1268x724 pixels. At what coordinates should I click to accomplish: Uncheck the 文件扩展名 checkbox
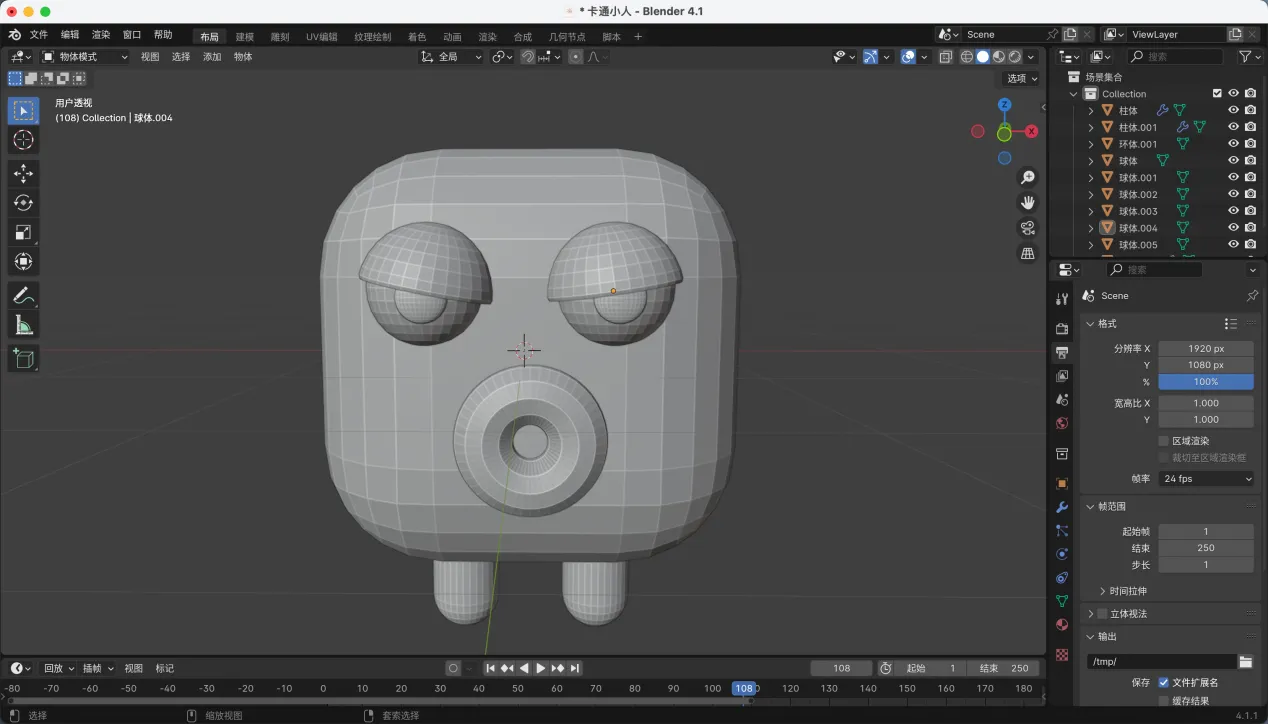click(x=1163, y=682)
